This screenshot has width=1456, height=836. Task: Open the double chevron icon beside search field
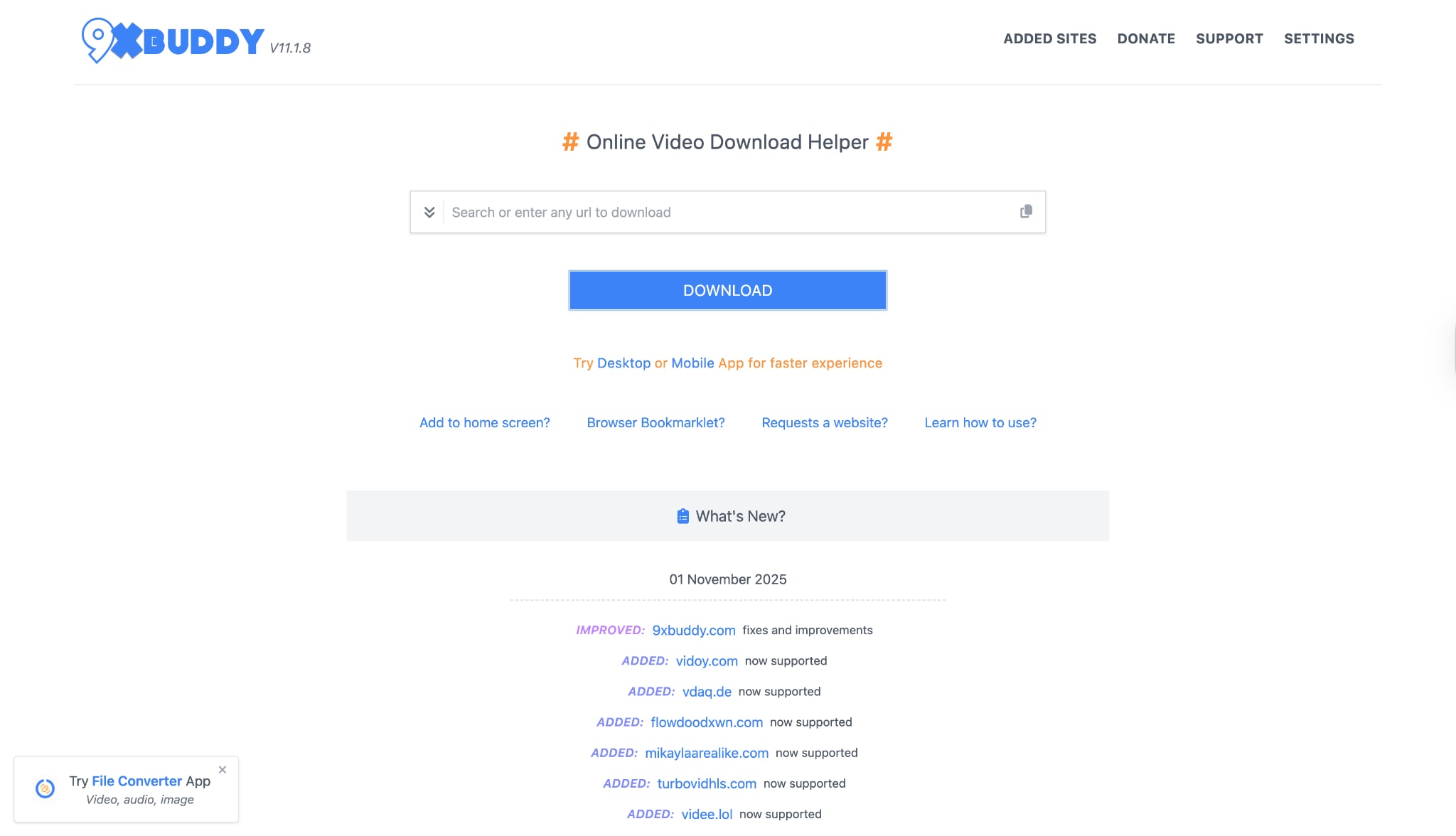tap(429, 212)
